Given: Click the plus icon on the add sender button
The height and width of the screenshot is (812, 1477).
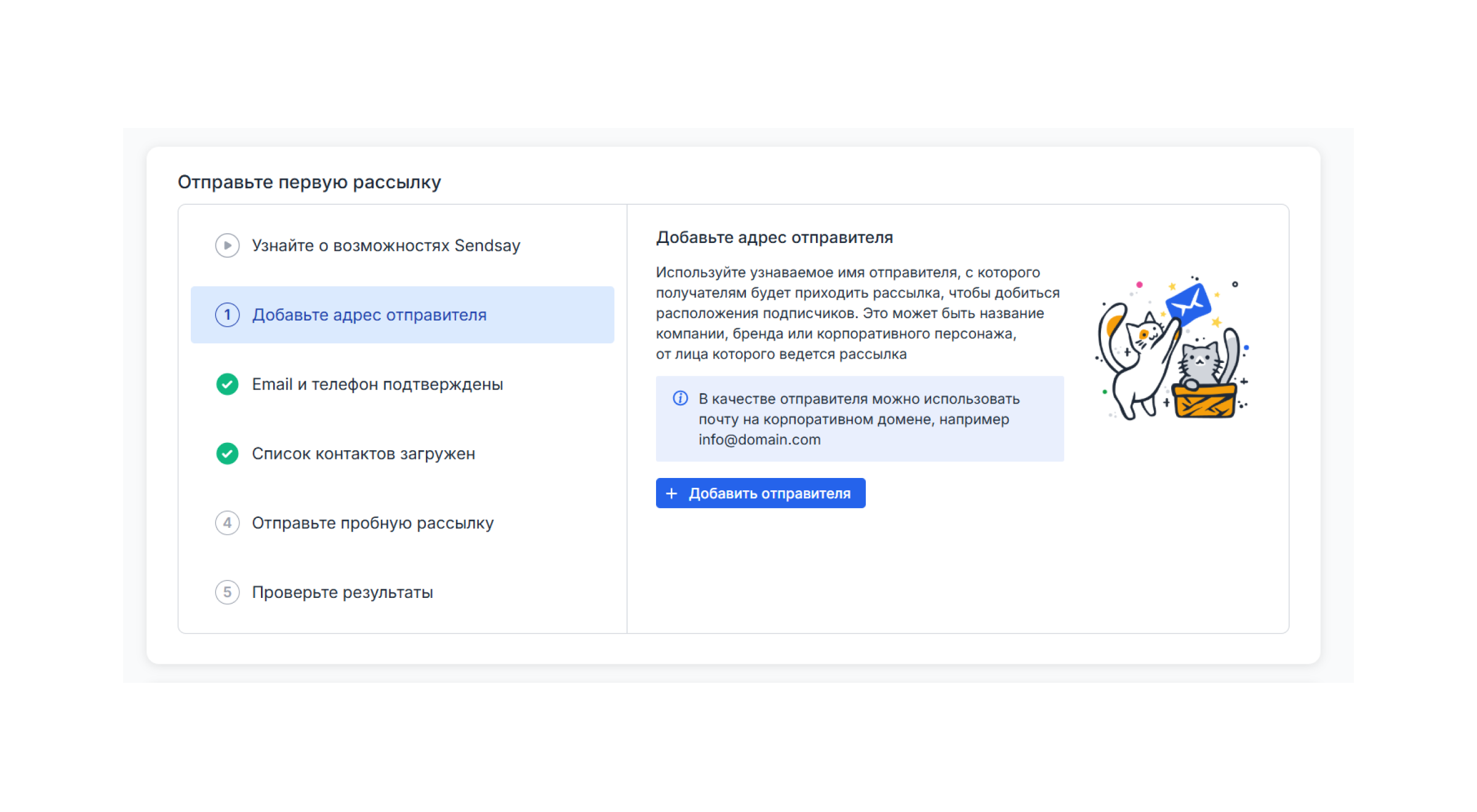Looking at the screenshot, I should (x=671, y=493).
